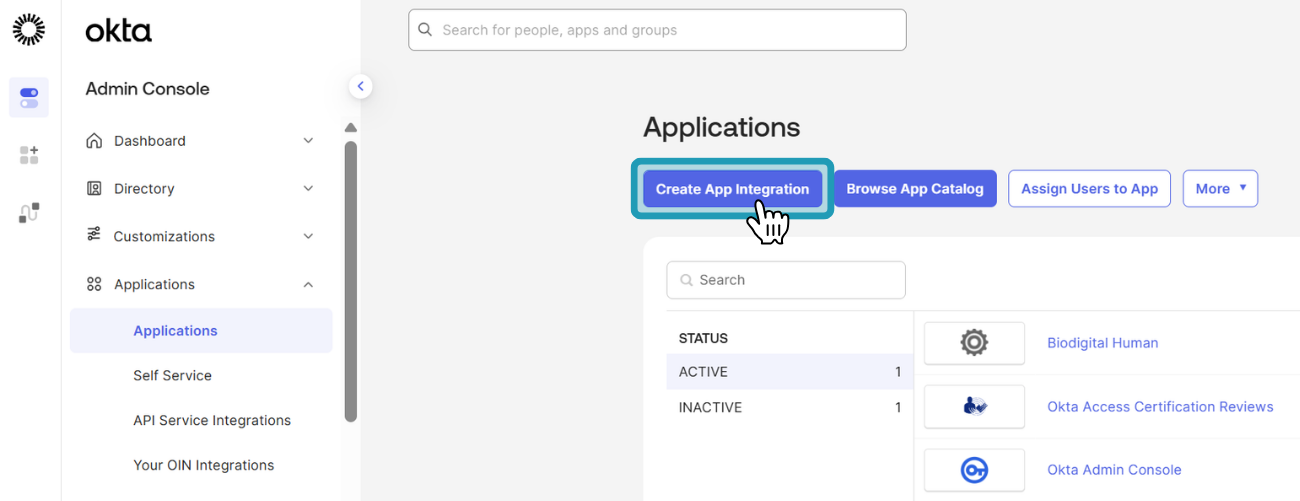Click the Biodigital Human gear logo

pos(975,343)
